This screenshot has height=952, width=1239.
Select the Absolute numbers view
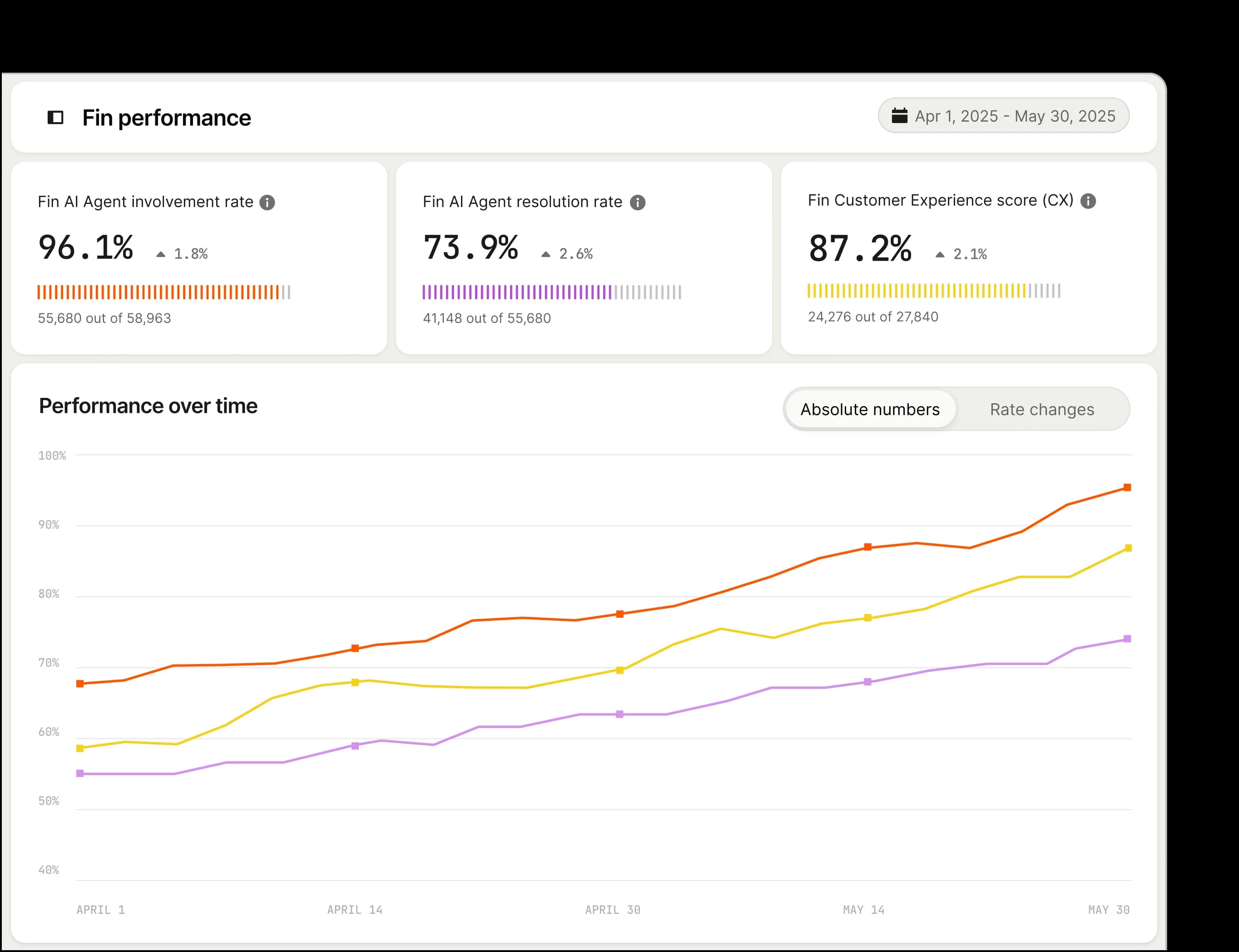(870, 409)
